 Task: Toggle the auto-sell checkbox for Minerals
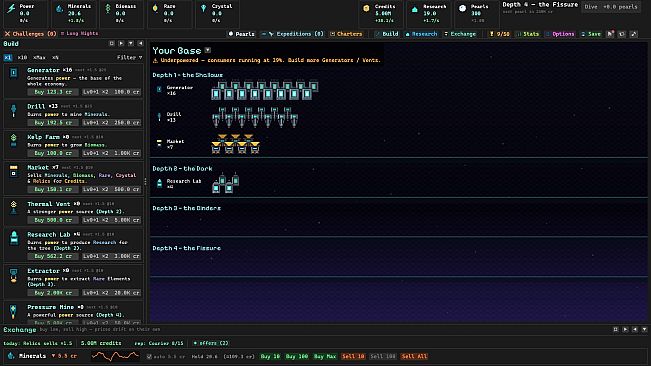click(149, 356)
